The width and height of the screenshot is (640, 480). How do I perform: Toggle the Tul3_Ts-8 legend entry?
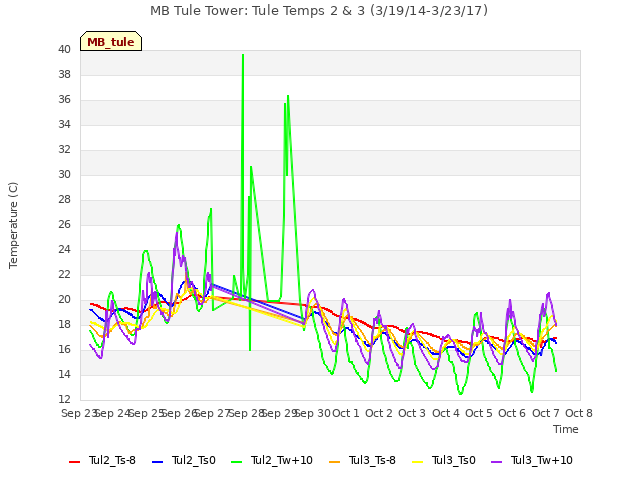pyautogui.click(x=362, y=460)
